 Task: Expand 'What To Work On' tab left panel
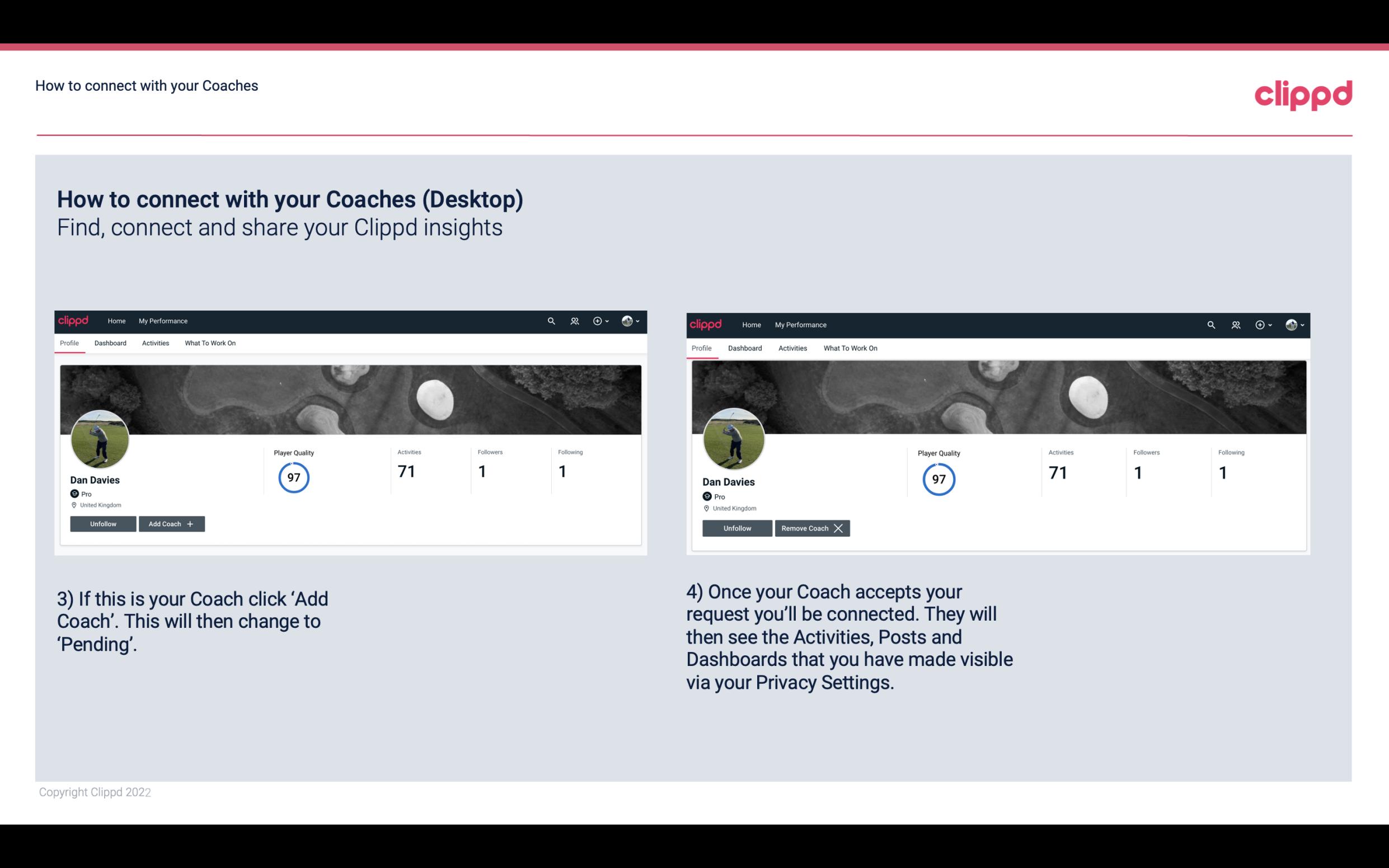(210, 343)
